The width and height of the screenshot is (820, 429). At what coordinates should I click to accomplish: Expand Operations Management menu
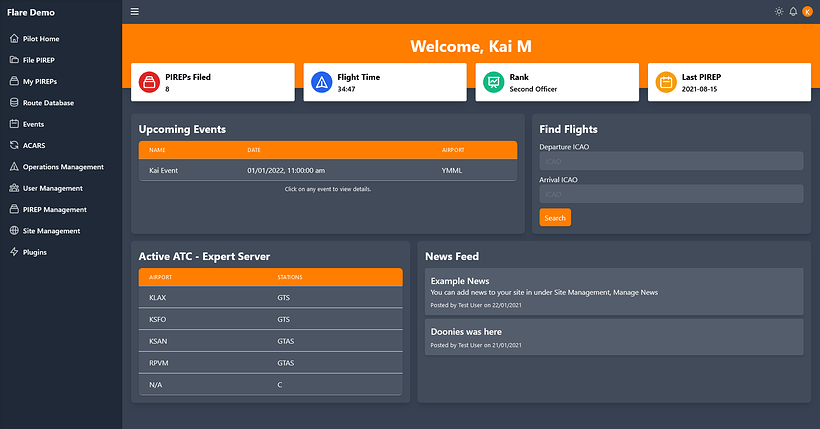click(63, 167)
